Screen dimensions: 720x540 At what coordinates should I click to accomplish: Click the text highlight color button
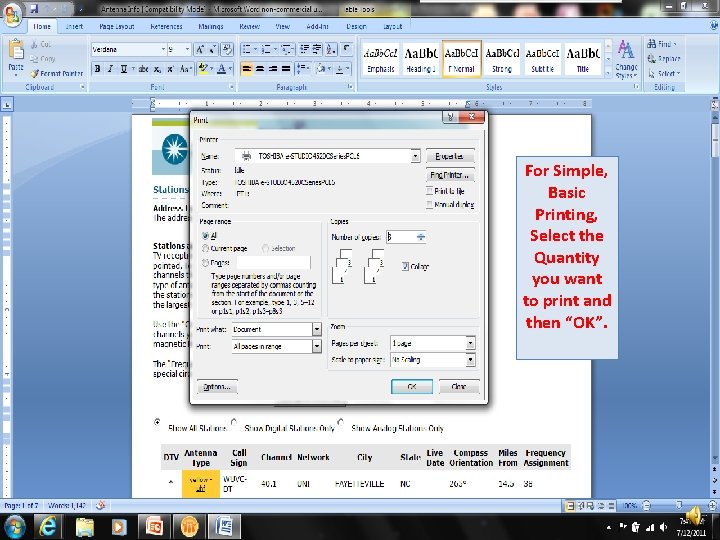point(202,69)
